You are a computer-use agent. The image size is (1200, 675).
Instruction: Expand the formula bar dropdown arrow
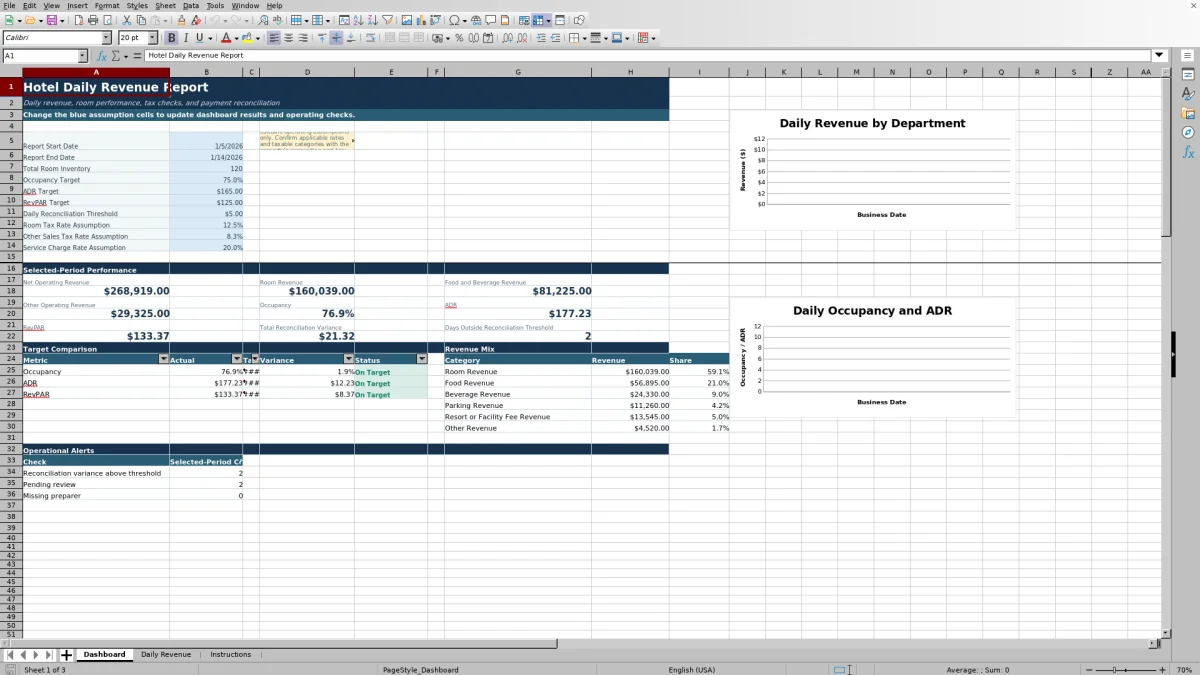(1159, 55)
